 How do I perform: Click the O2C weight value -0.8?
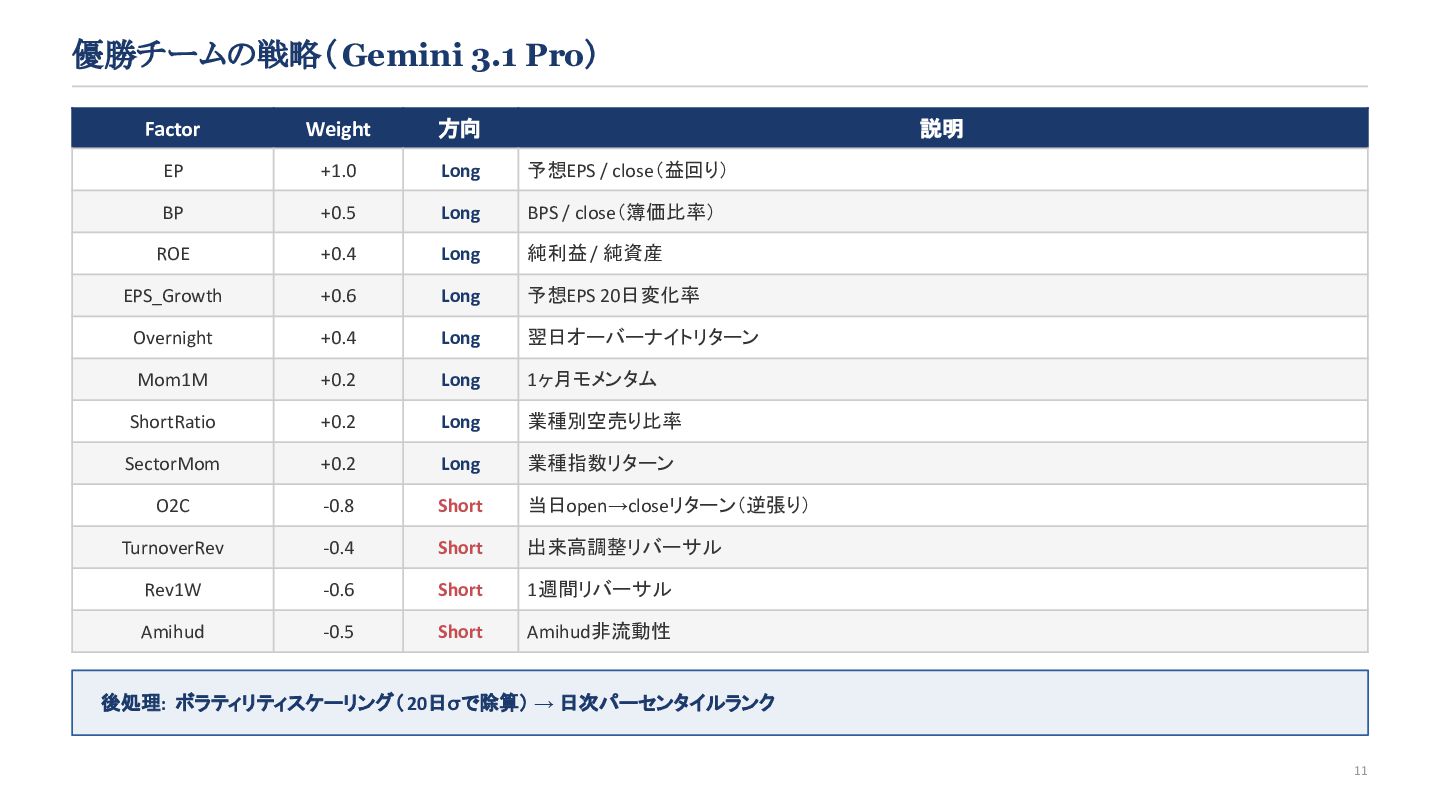pos(338,506)
